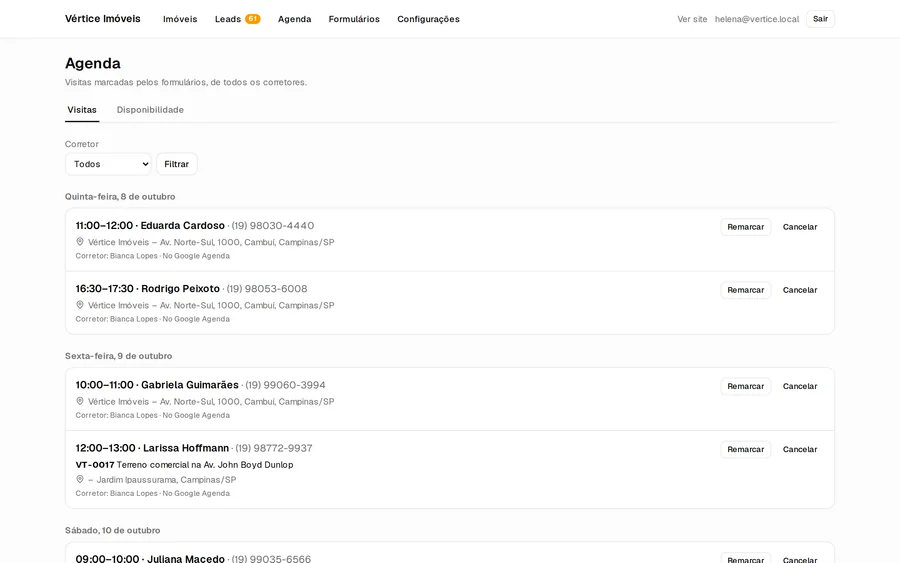Click Terreno comercial na Av. John Boyd Dunlop
The image size is (900, 563).
(x=205, y=465)
